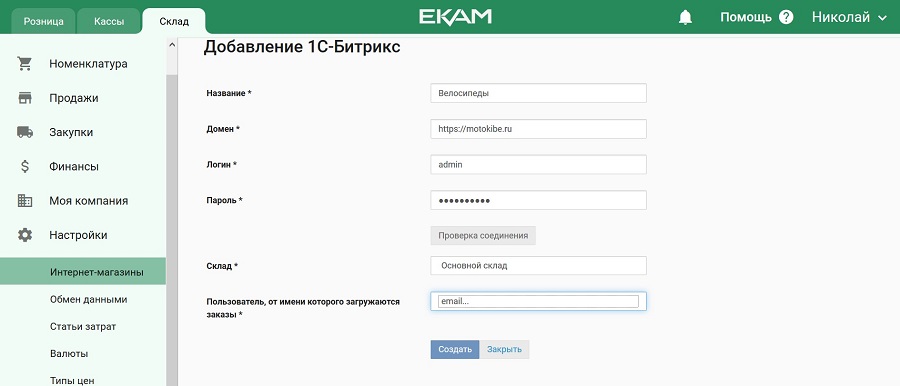The width and height of the screenshot is (900, 386).
Task: Focus the Домен field with https://motokibe.ru
Action: 538,129
